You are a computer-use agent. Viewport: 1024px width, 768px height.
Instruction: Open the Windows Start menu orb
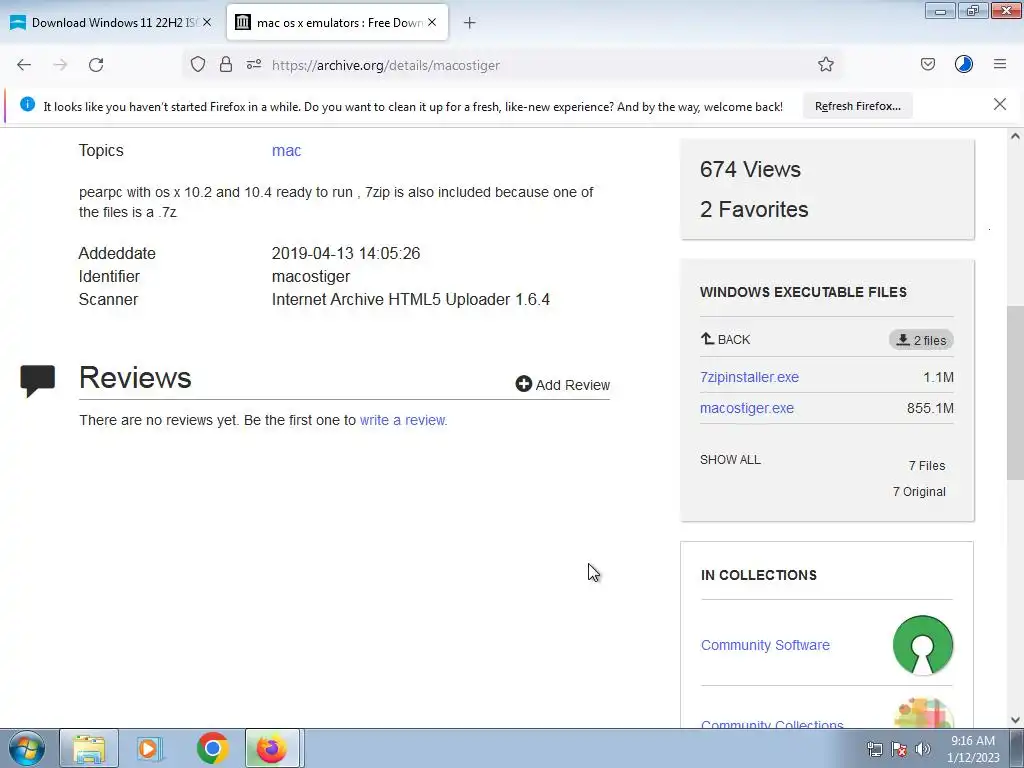(27, 748)
